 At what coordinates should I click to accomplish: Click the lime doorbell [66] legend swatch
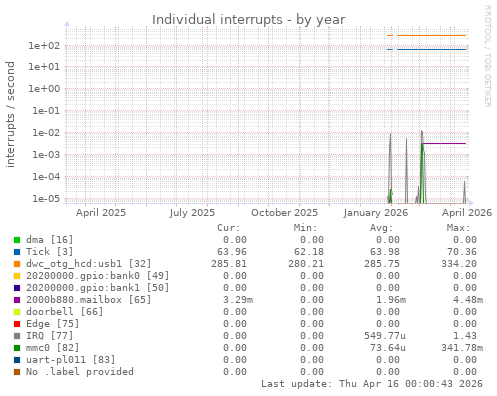[17, 312]
